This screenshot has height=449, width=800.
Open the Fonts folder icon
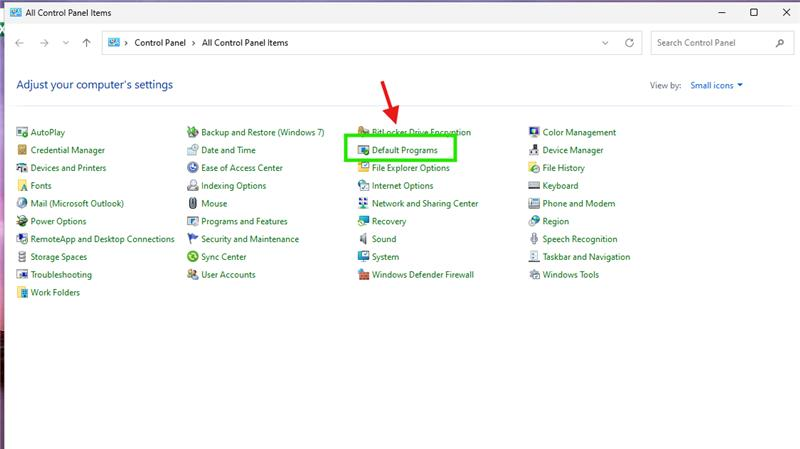[22, 186]
